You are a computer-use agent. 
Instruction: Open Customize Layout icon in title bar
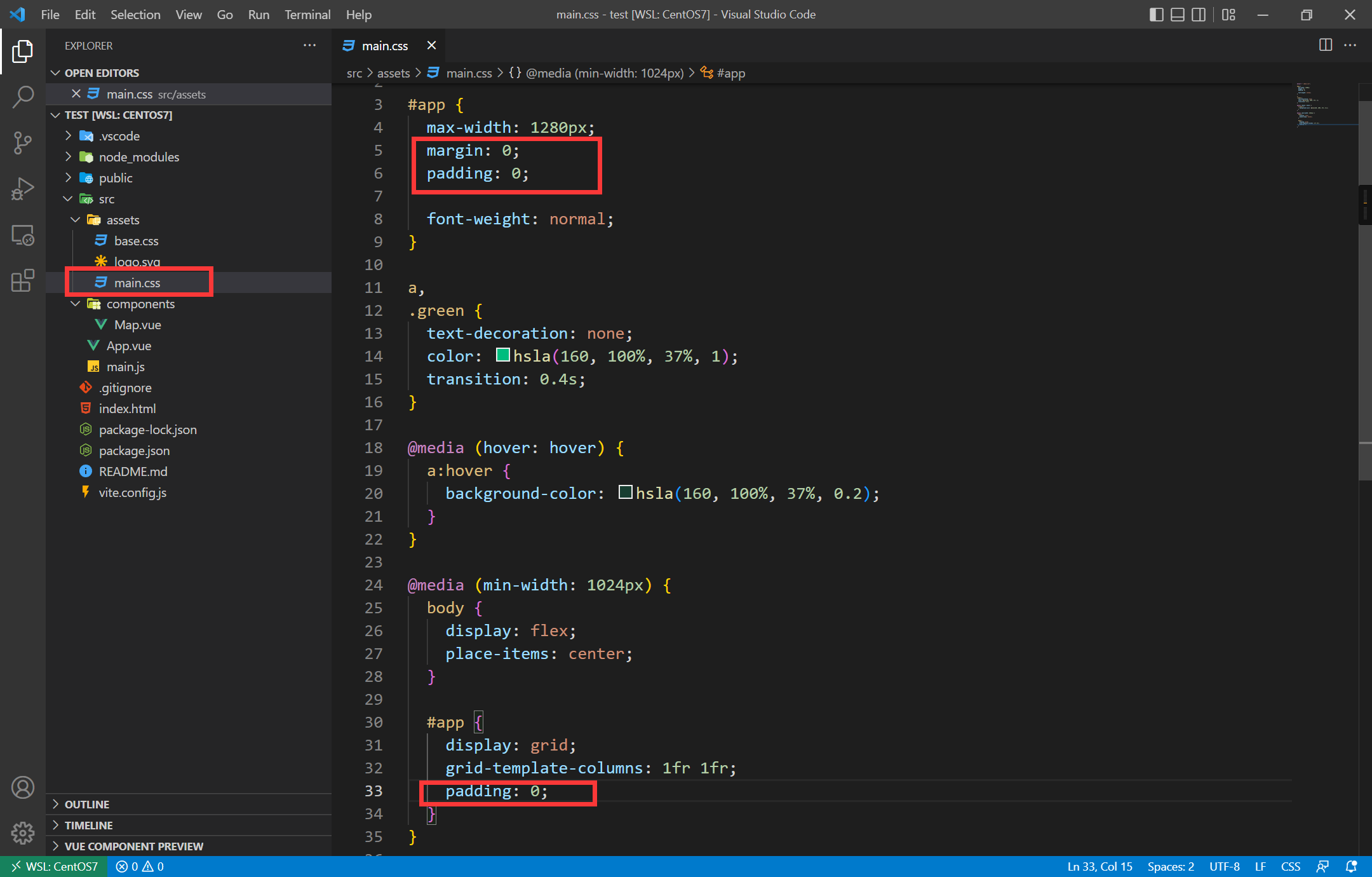pos(1228,15)
